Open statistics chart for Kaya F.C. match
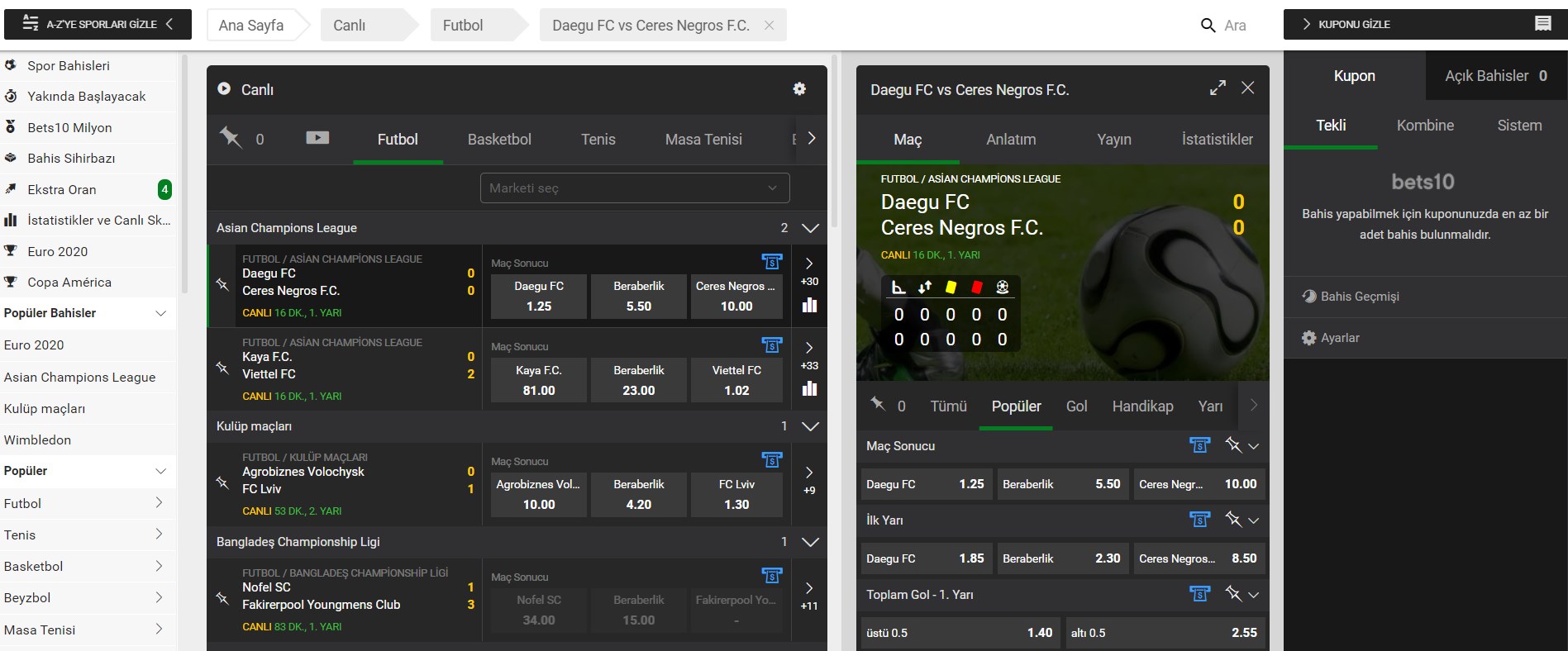Screen dimensions: 1568x651 (x=809, y=388)
